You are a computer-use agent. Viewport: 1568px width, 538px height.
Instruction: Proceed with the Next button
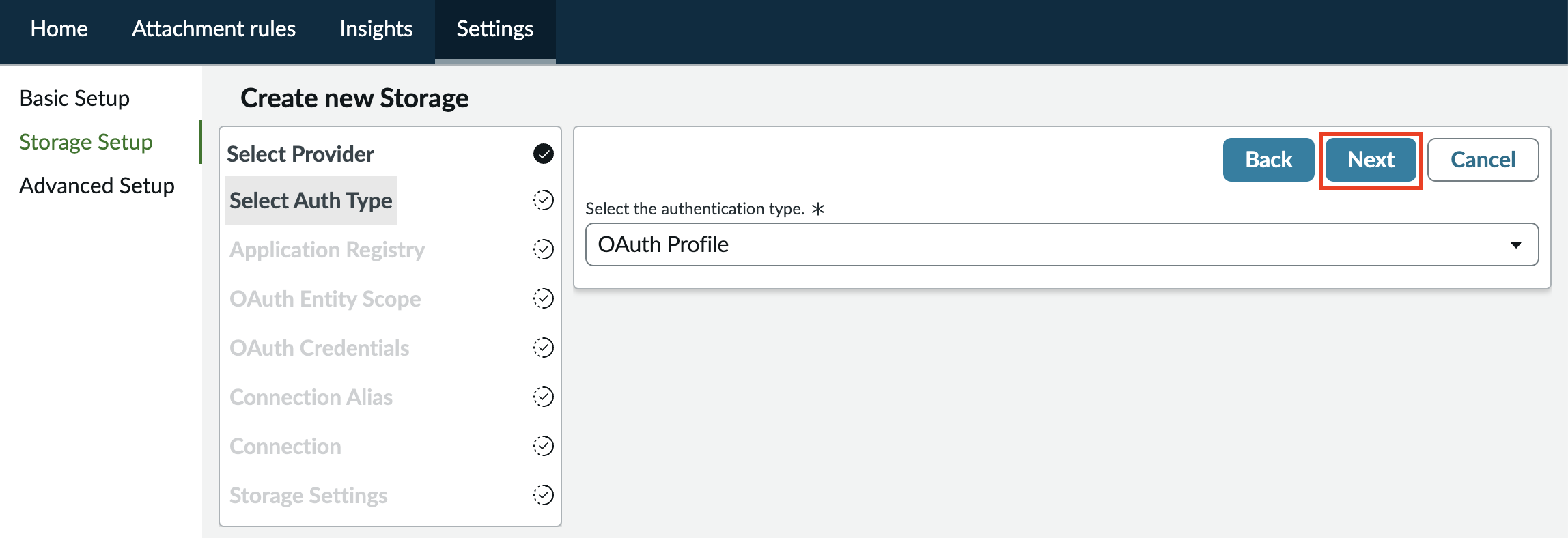click(1371, 160)
